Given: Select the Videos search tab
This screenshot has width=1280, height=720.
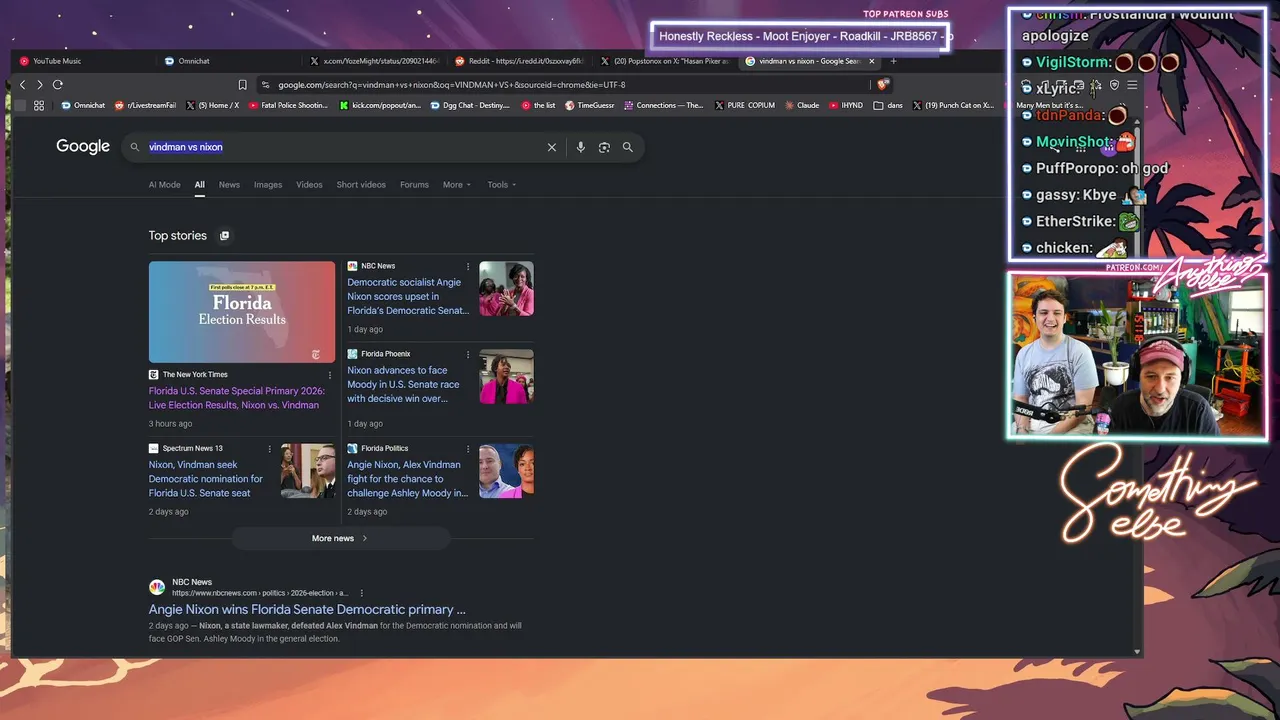Looking at the screenshot, I should click(309, 185).
